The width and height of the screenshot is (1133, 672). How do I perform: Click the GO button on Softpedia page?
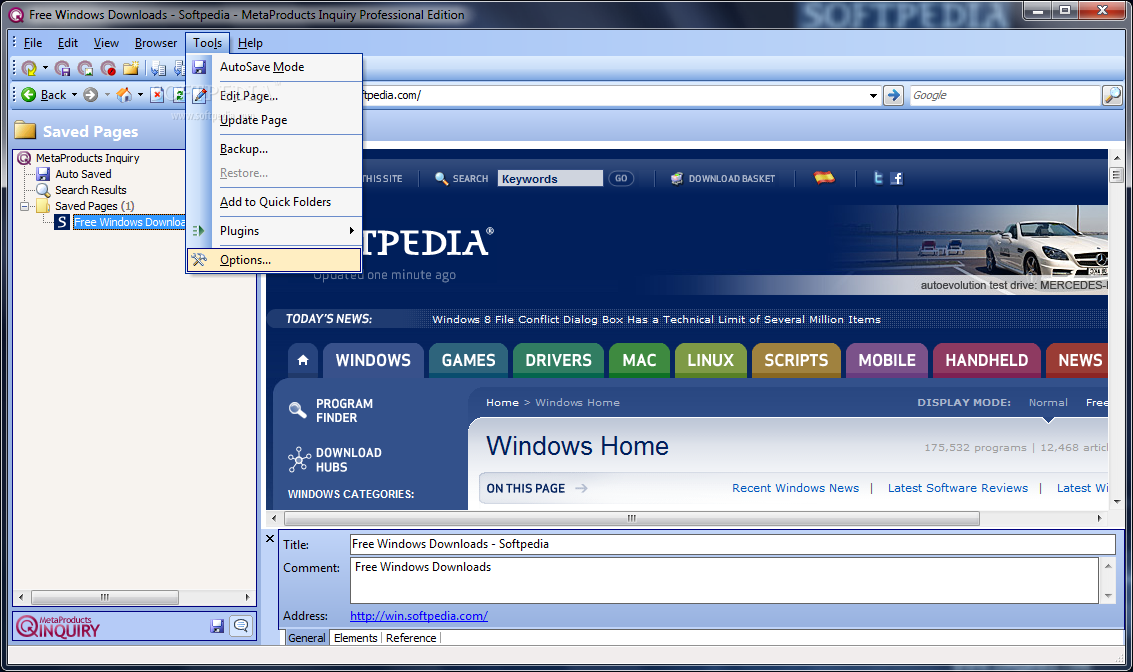(621, 178)
